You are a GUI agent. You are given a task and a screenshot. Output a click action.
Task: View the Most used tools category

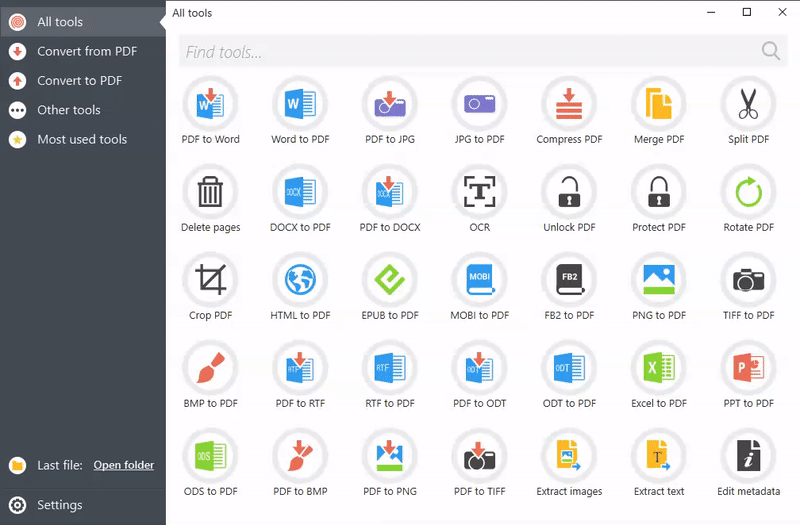[x=83, y=139]
